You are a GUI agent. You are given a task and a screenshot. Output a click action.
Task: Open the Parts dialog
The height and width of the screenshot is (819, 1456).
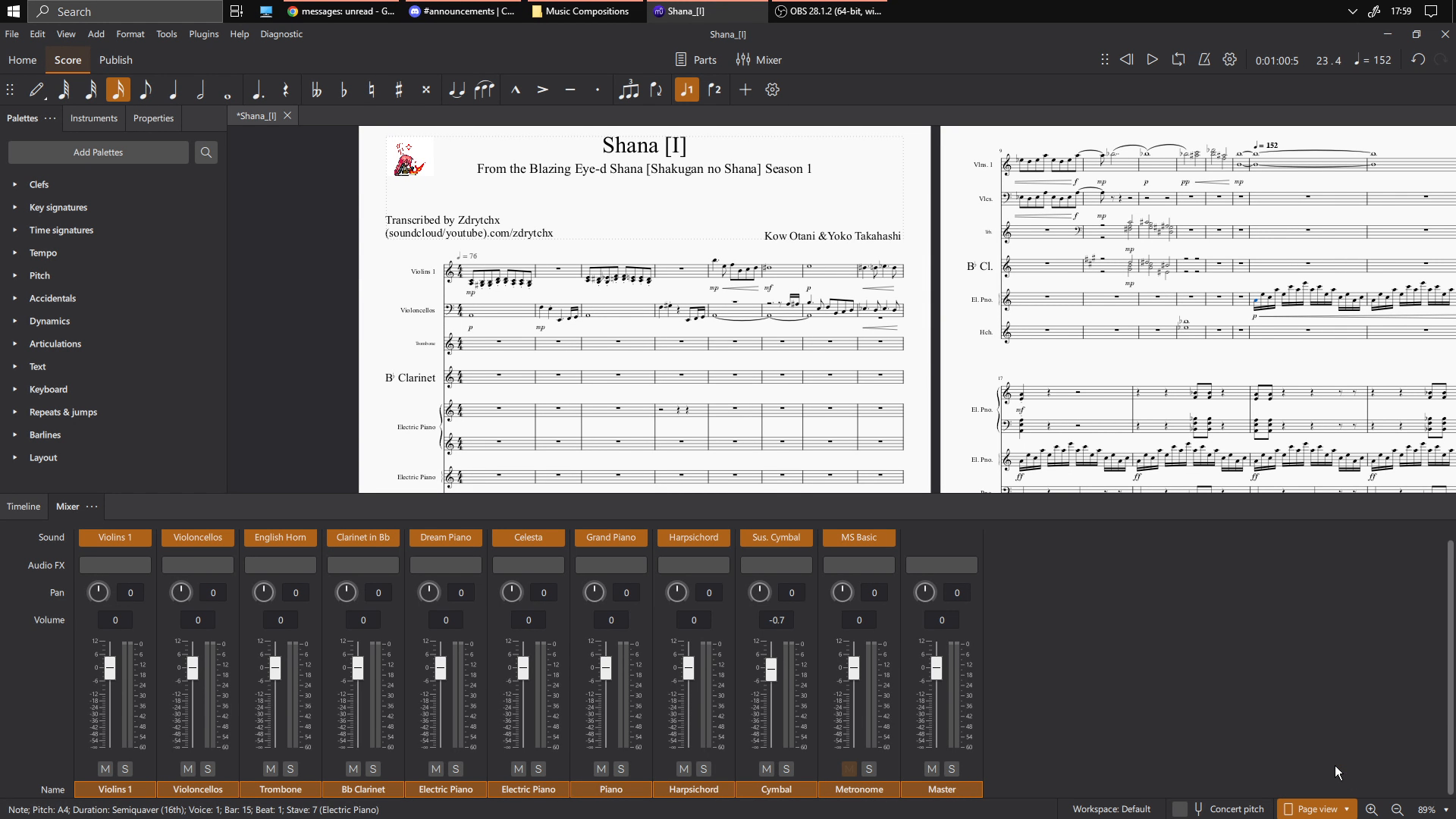tap(695, 60)
